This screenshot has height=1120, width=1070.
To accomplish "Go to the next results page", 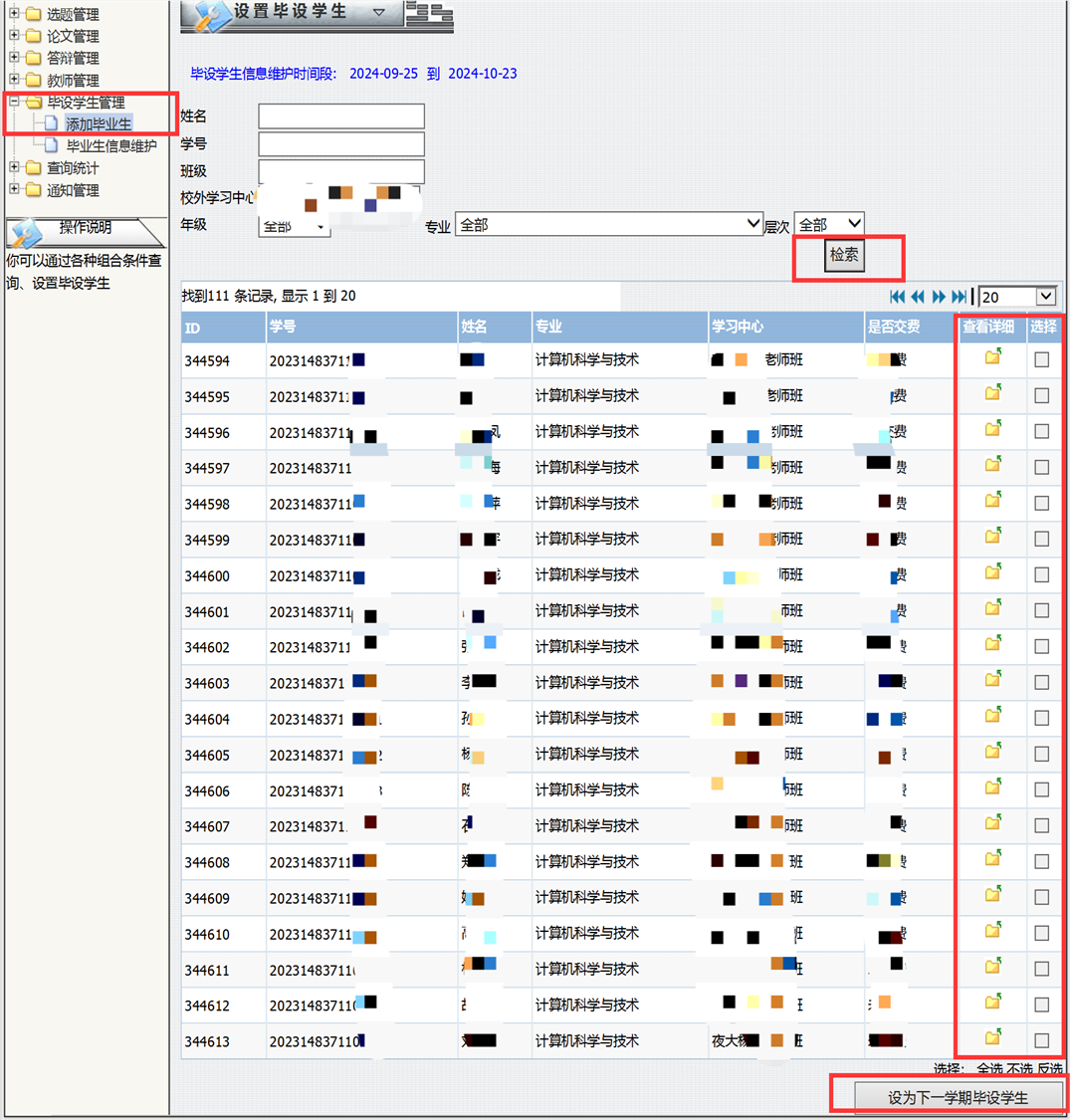I will [939, 297].
